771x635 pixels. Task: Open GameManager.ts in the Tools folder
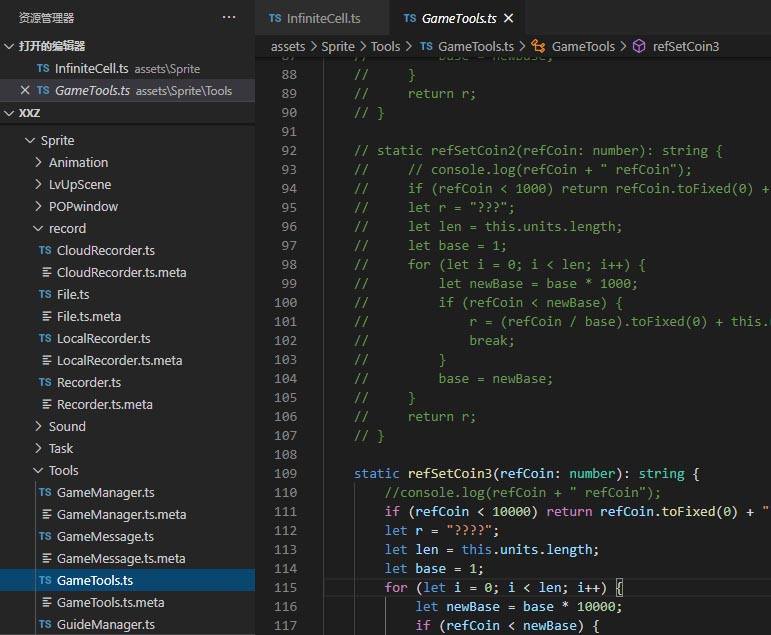pos(105,492)
